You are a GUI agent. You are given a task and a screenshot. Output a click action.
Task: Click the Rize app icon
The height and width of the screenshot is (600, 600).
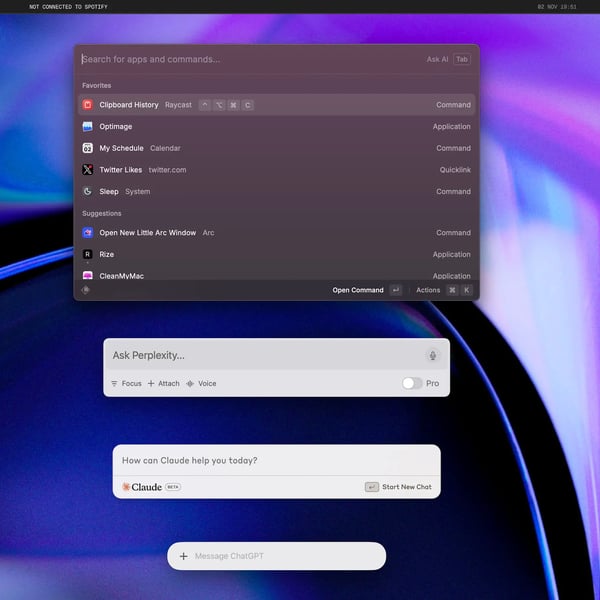88,254
